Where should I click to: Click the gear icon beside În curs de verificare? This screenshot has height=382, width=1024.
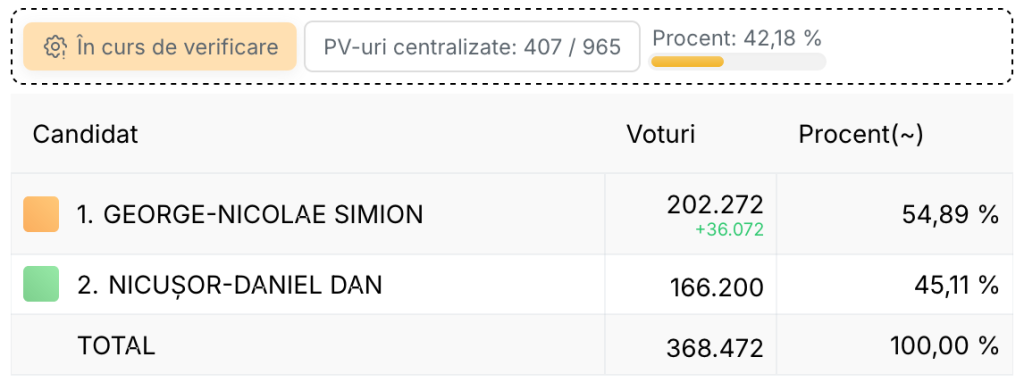point(56,47)
